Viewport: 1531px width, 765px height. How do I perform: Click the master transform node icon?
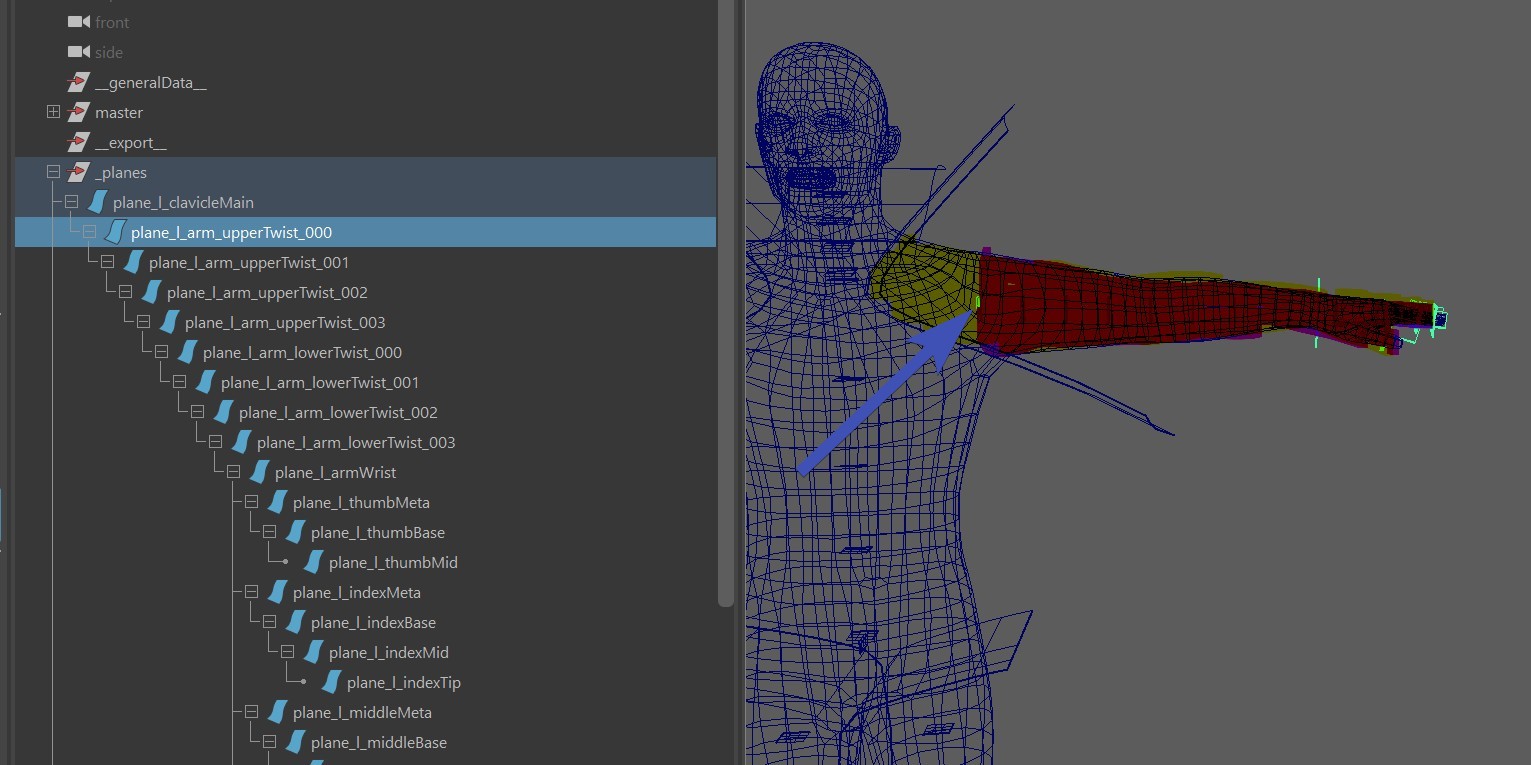[x=78, y=113]
